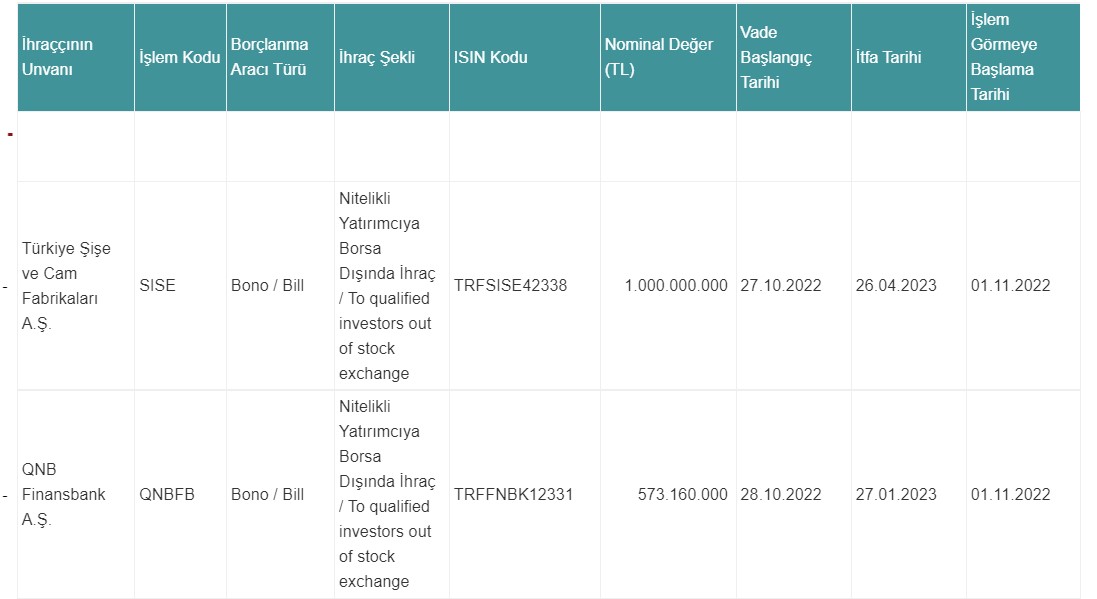Click the Vade Başlangıç Tarihi header
This screenshot has width=1097, height=599.
(793, 57)
